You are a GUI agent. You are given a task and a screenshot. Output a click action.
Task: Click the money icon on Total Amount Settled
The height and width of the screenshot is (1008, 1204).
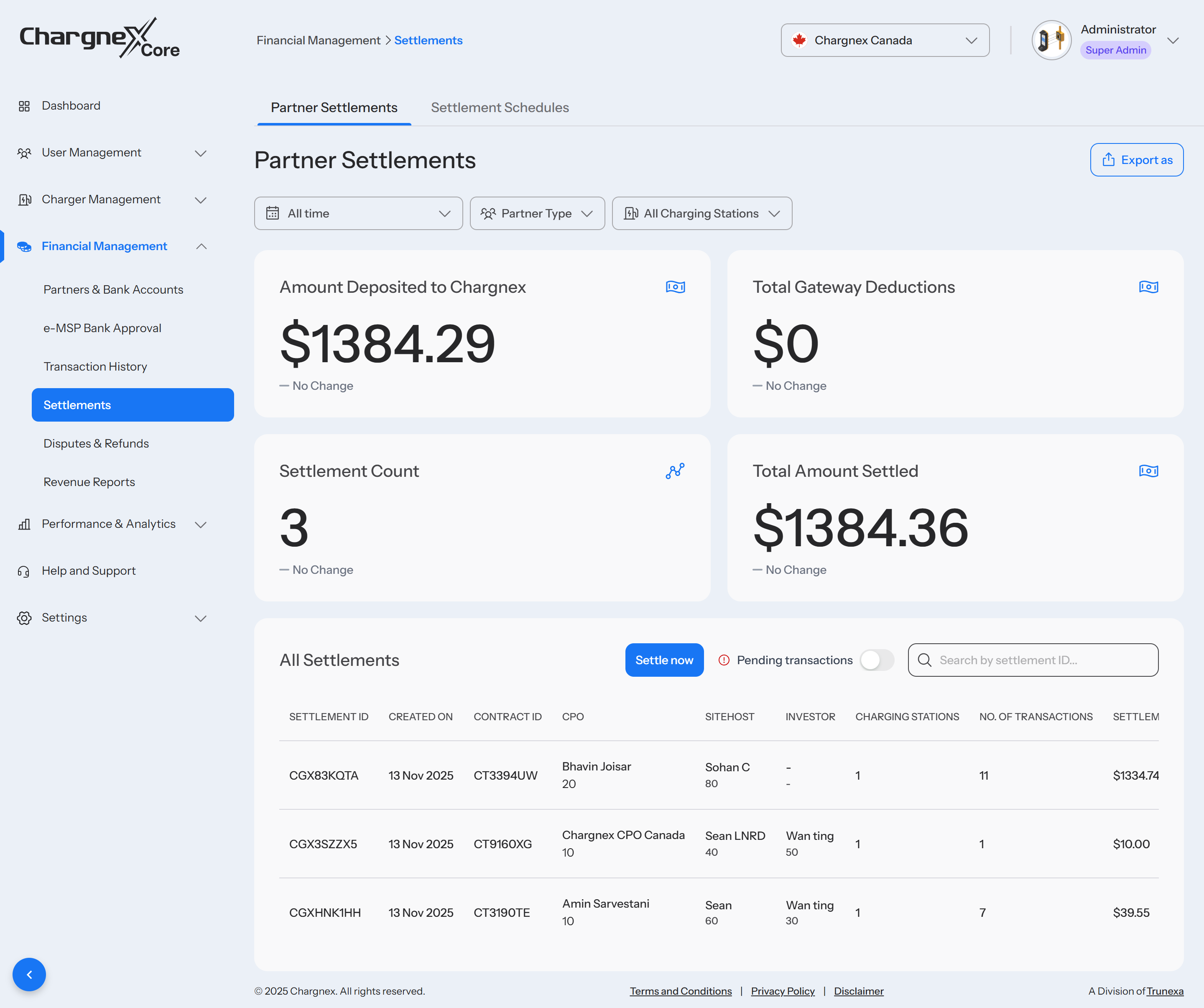(1148, 471)
